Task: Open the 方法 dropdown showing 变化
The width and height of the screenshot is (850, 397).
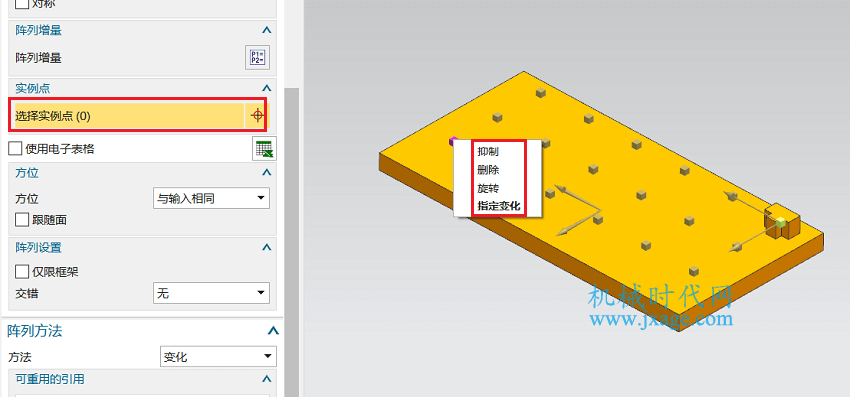Action: pos(218,357)
